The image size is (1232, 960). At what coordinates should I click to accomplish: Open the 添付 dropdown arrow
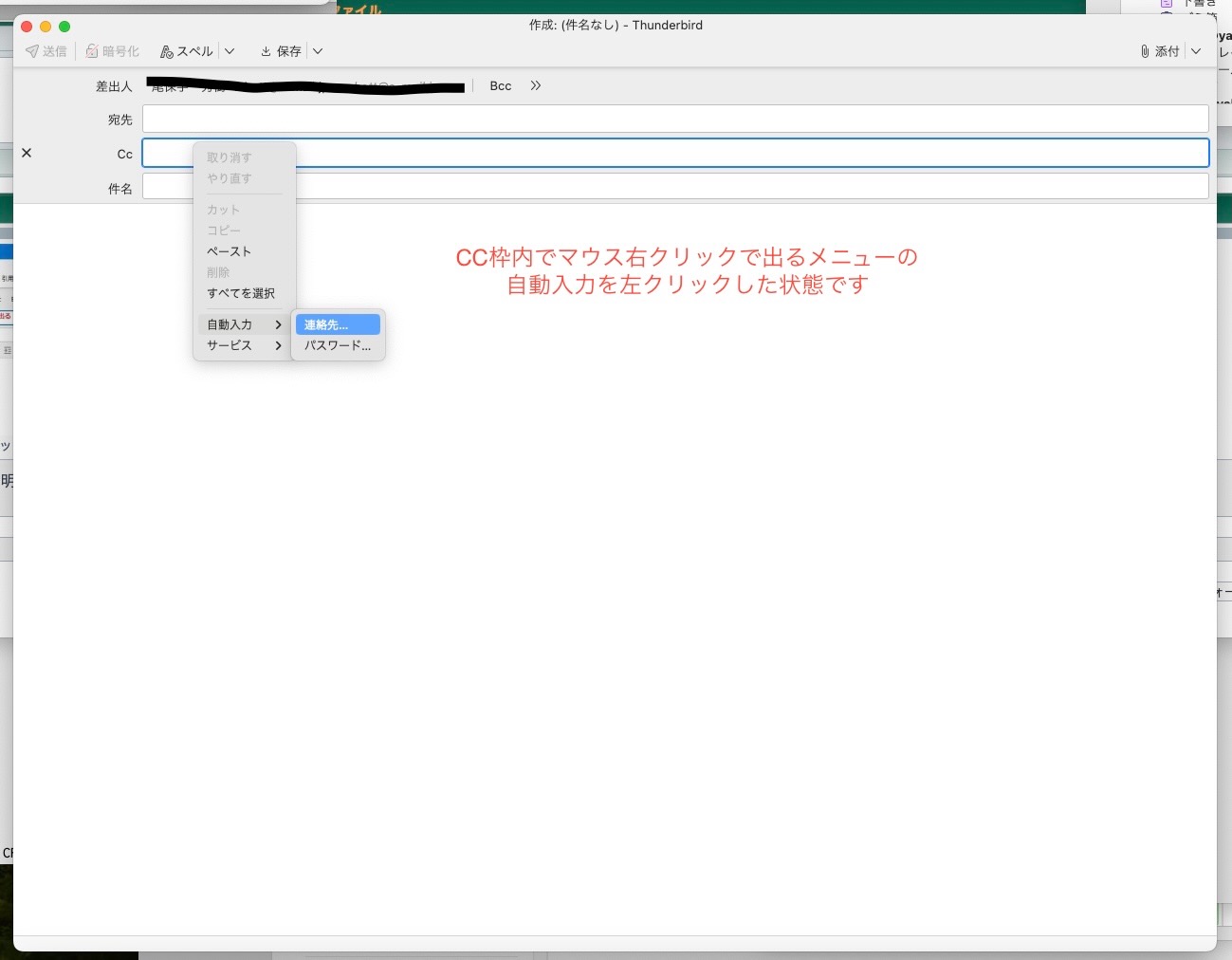point(1196,51)
